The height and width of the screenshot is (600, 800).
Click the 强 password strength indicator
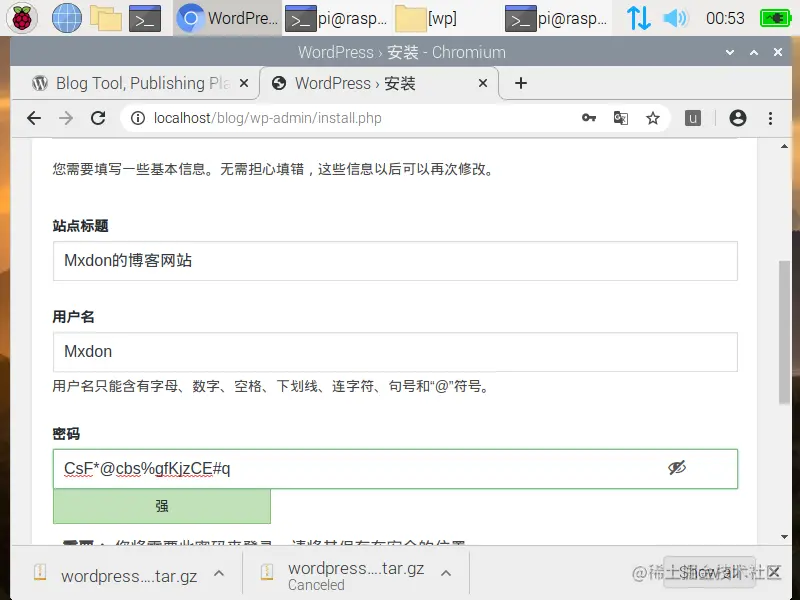[162, 506]
